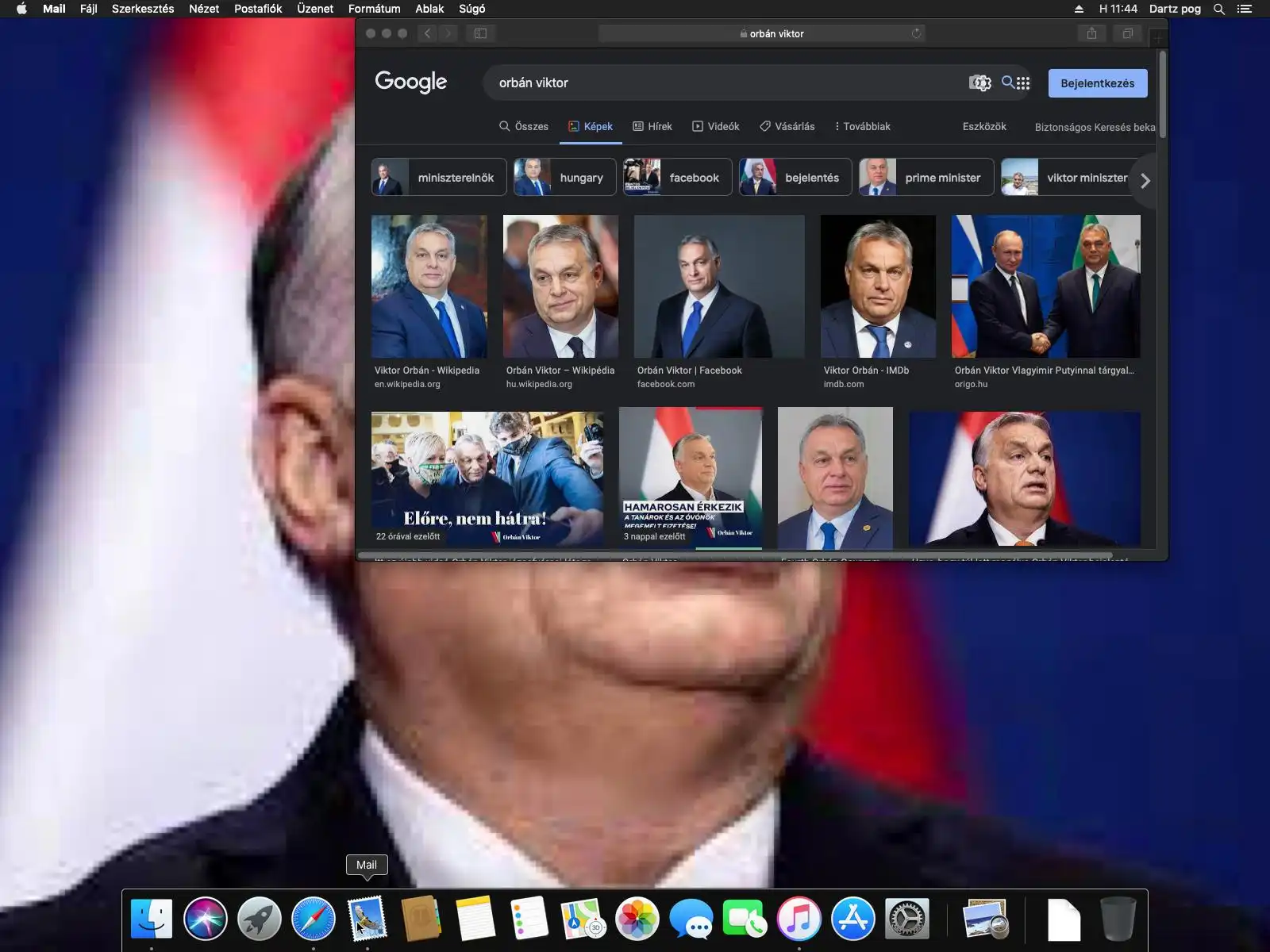The width and height of the screenshot is (1270, 952).
Task: Click the Safari address bar
Action: [x=762, y=33]
